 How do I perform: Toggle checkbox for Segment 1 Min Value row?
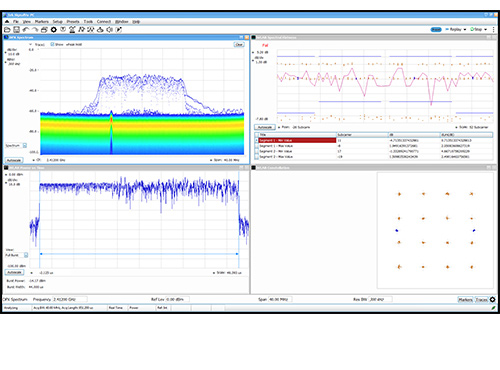[257, 140]
